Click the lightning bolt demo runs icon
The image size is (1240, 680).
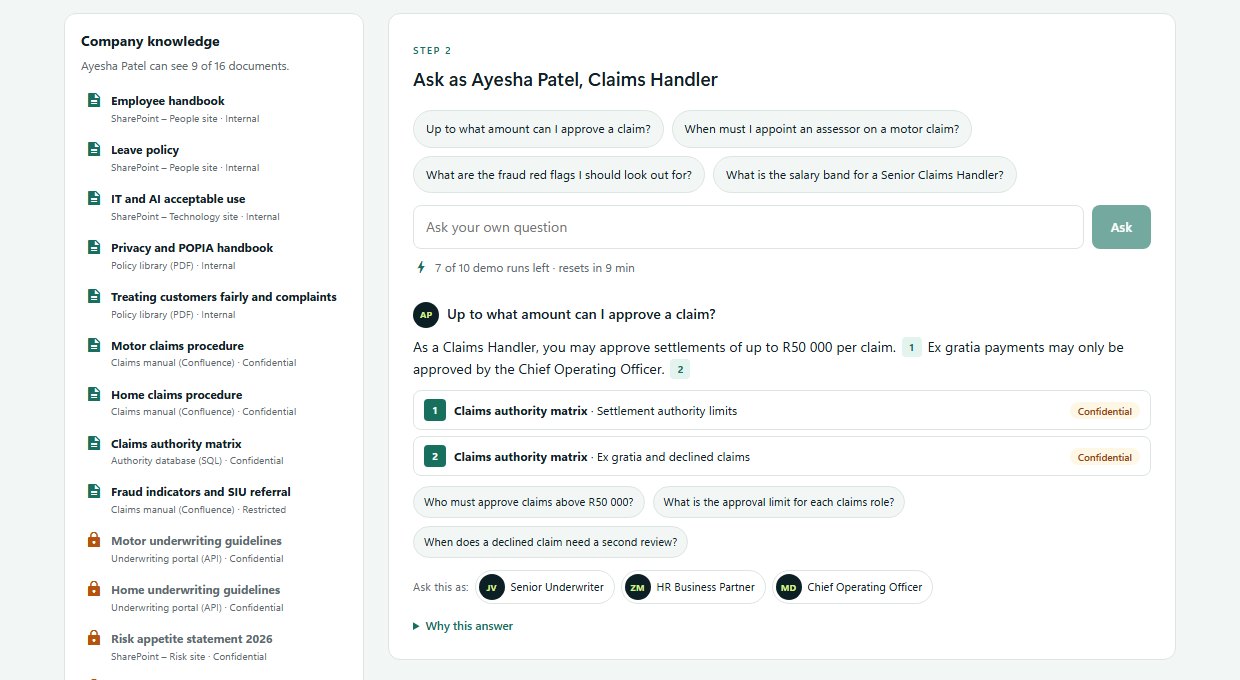click(x=421, y=268)
